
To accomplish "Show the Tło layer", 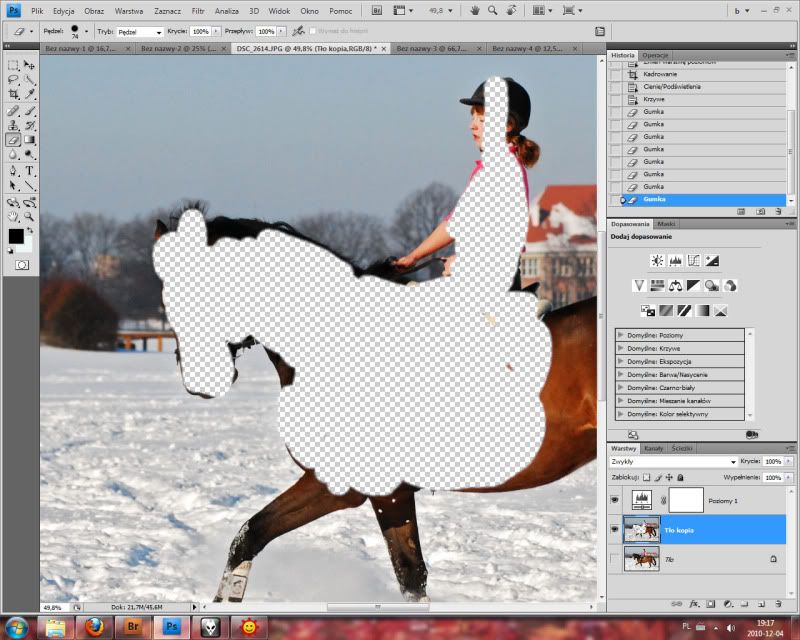I will 615,559.
